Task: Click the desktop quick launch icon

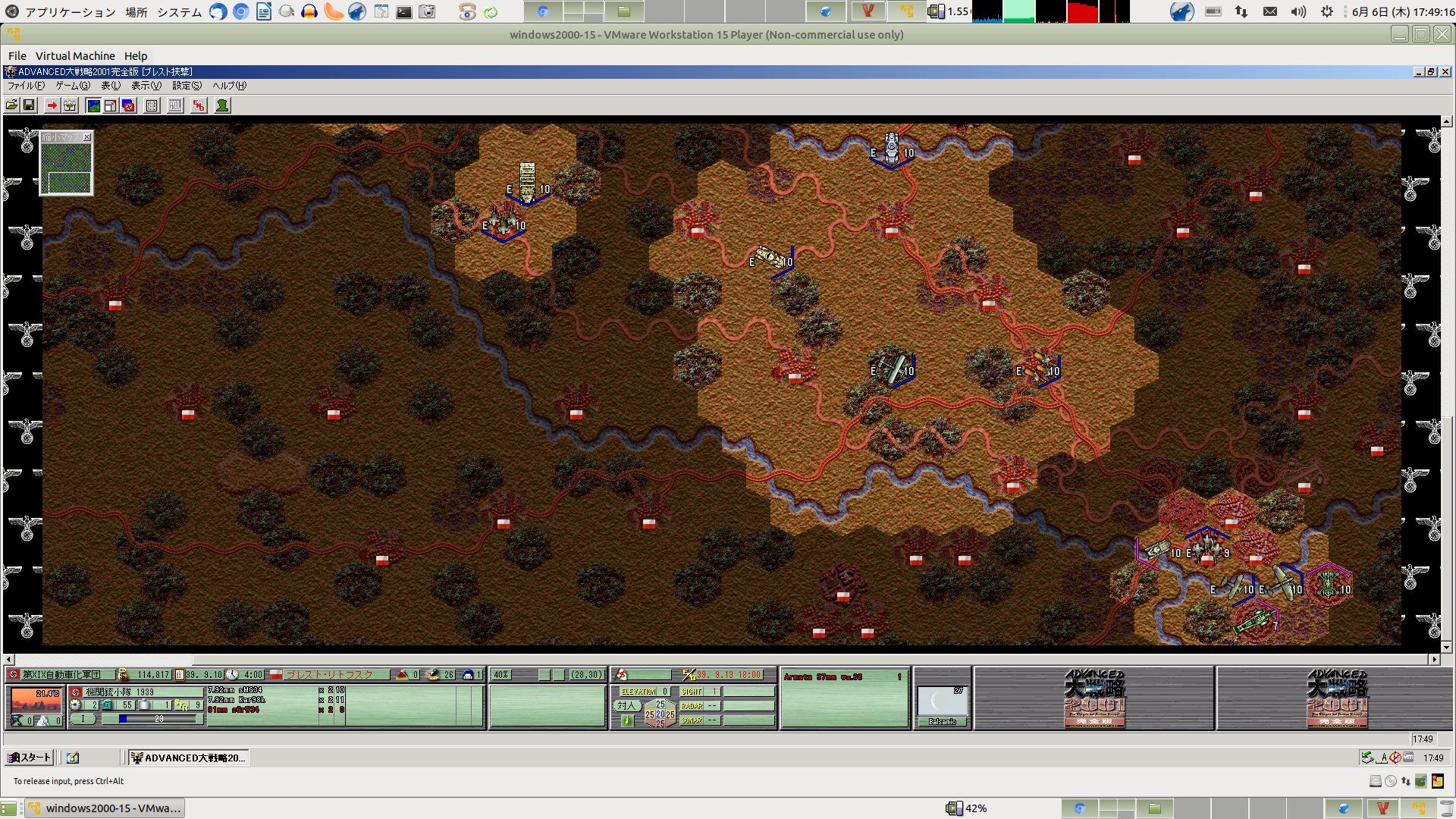Action: (x=73, y=758)
